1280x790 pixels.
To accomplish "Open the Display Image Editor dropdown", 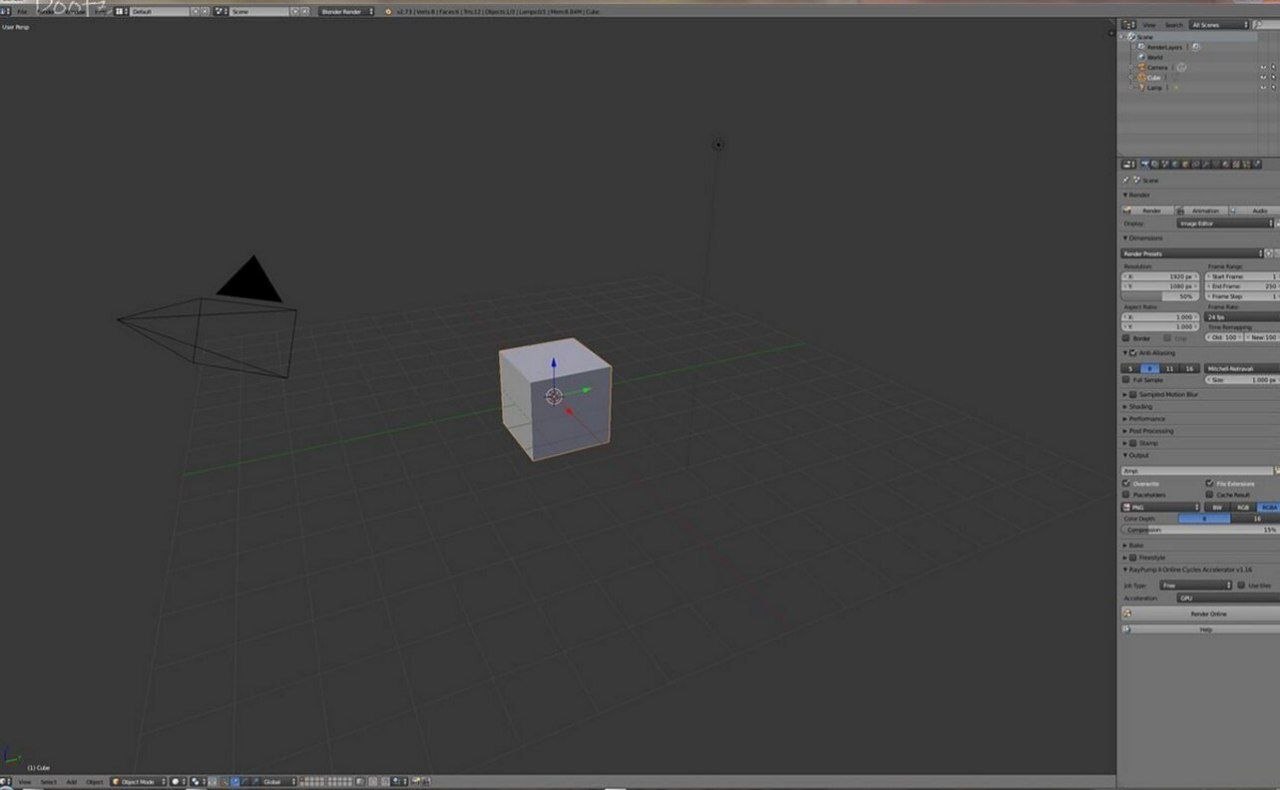I will [x=1225, y=224].
